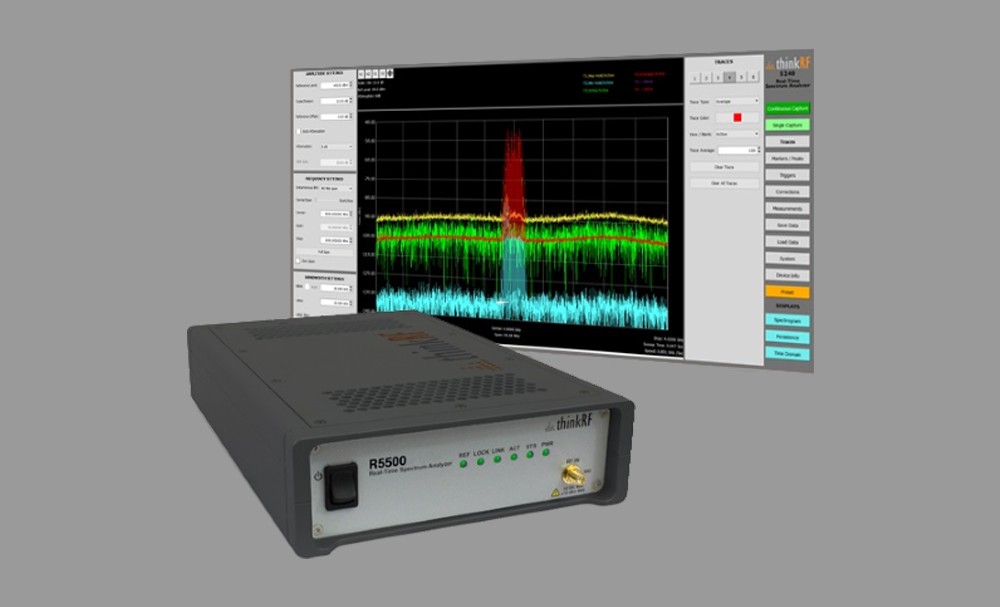Click the first graph toolbar icon
The image size is (1000, 607).
click(x=360, y=73)
